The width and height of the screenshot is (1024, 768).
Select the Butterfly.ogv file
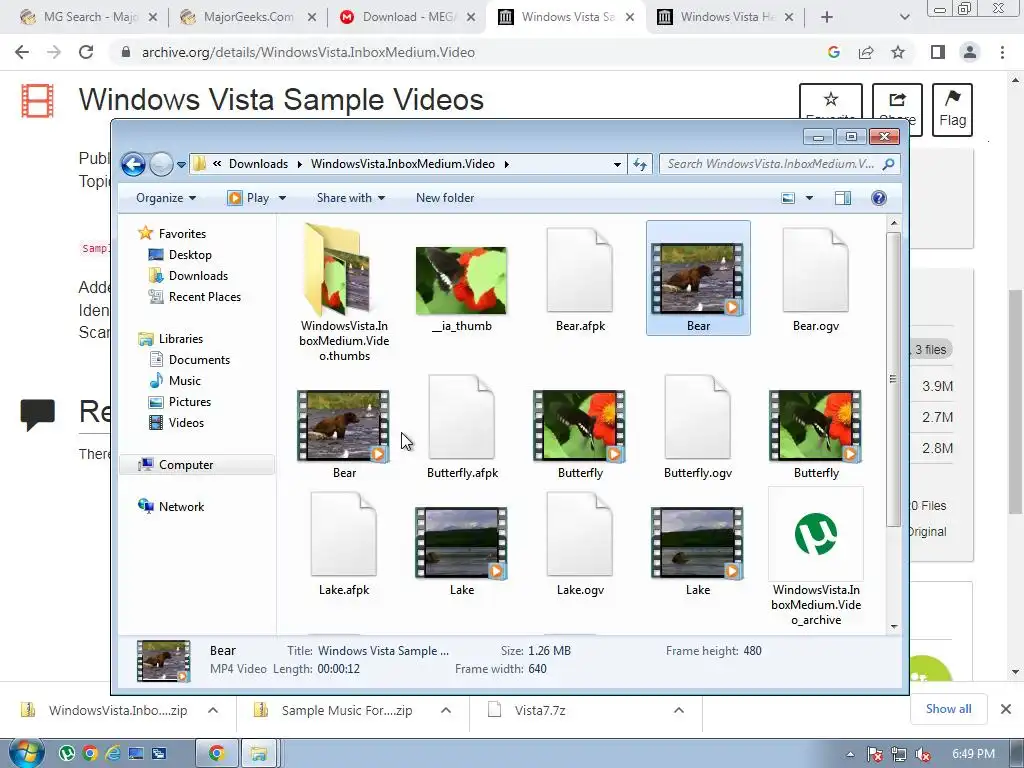697,426
